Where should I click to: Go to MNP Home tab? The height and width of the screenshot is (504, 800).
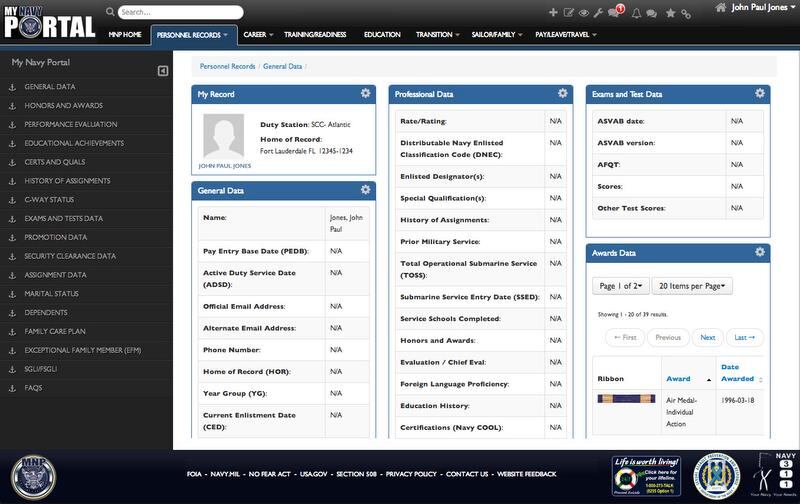(x=124, y=34)
